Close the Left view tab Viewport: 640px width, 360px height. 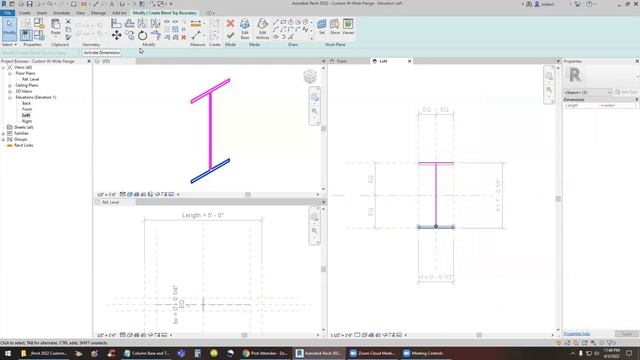point(409,61)
